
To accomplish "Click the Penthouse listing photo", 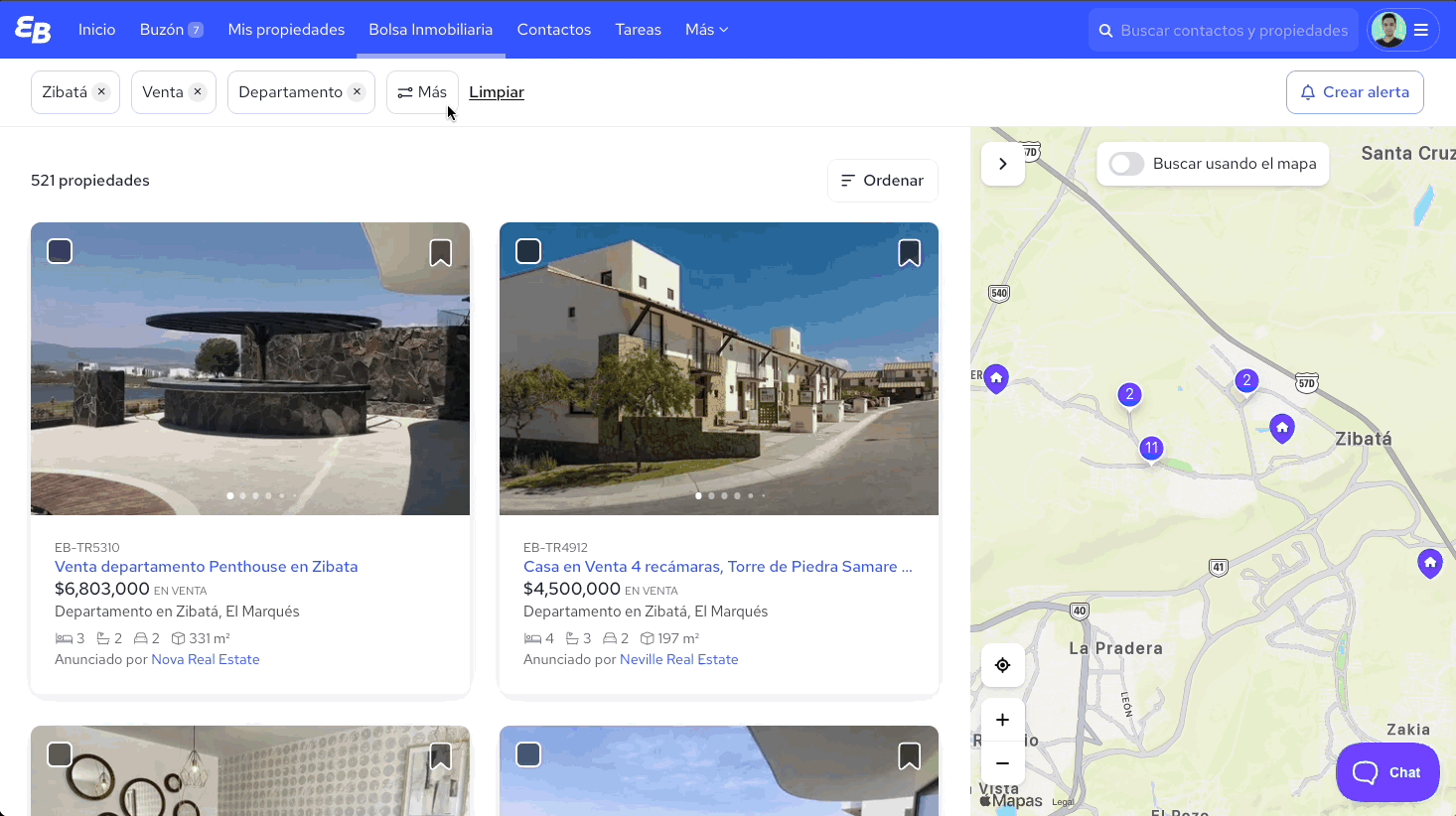I will click(x=250, y=368).
